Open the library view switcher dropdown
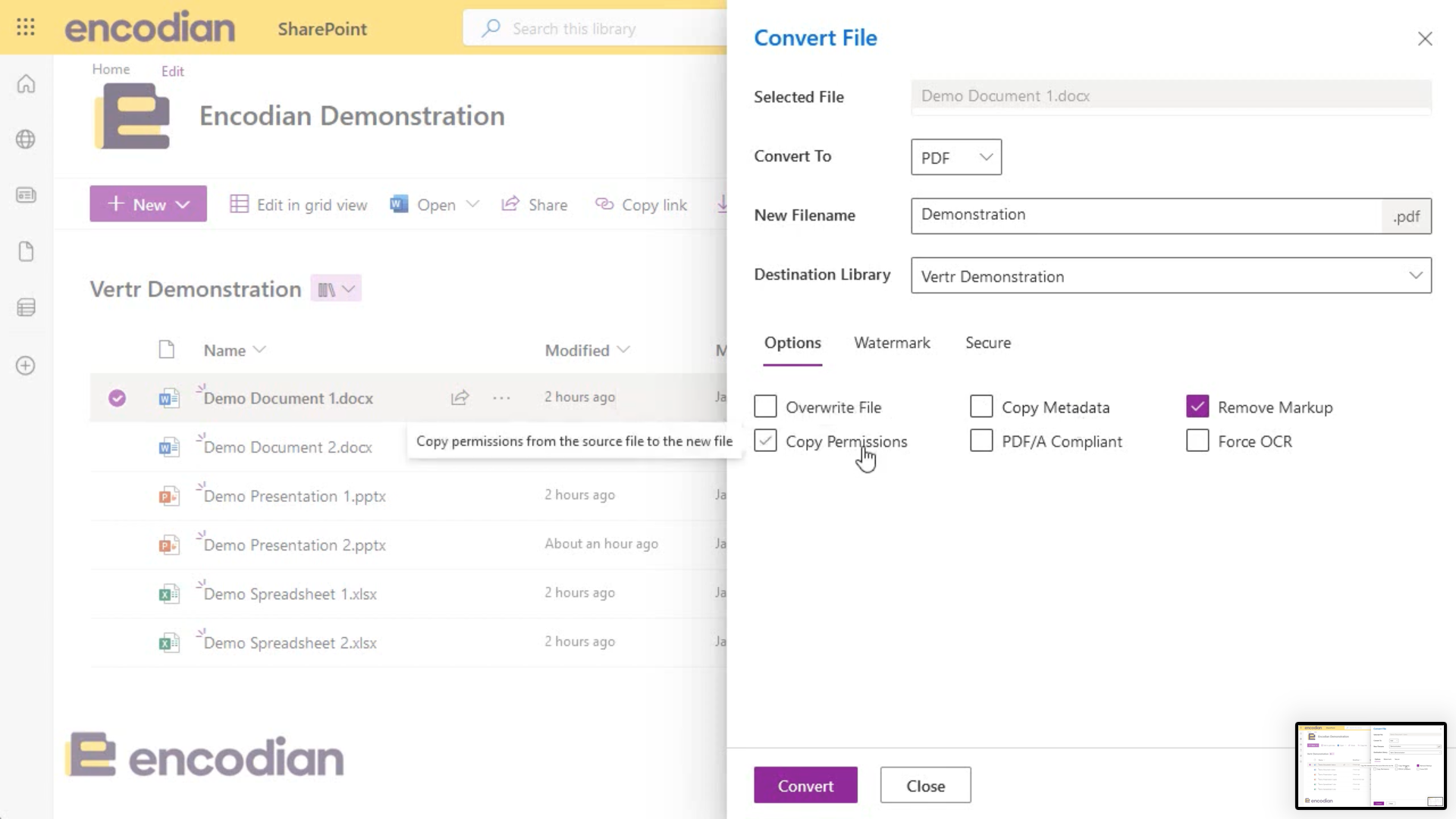This screenshot has height=819, width=1456. pyautogui.click(x=336, y=289)
